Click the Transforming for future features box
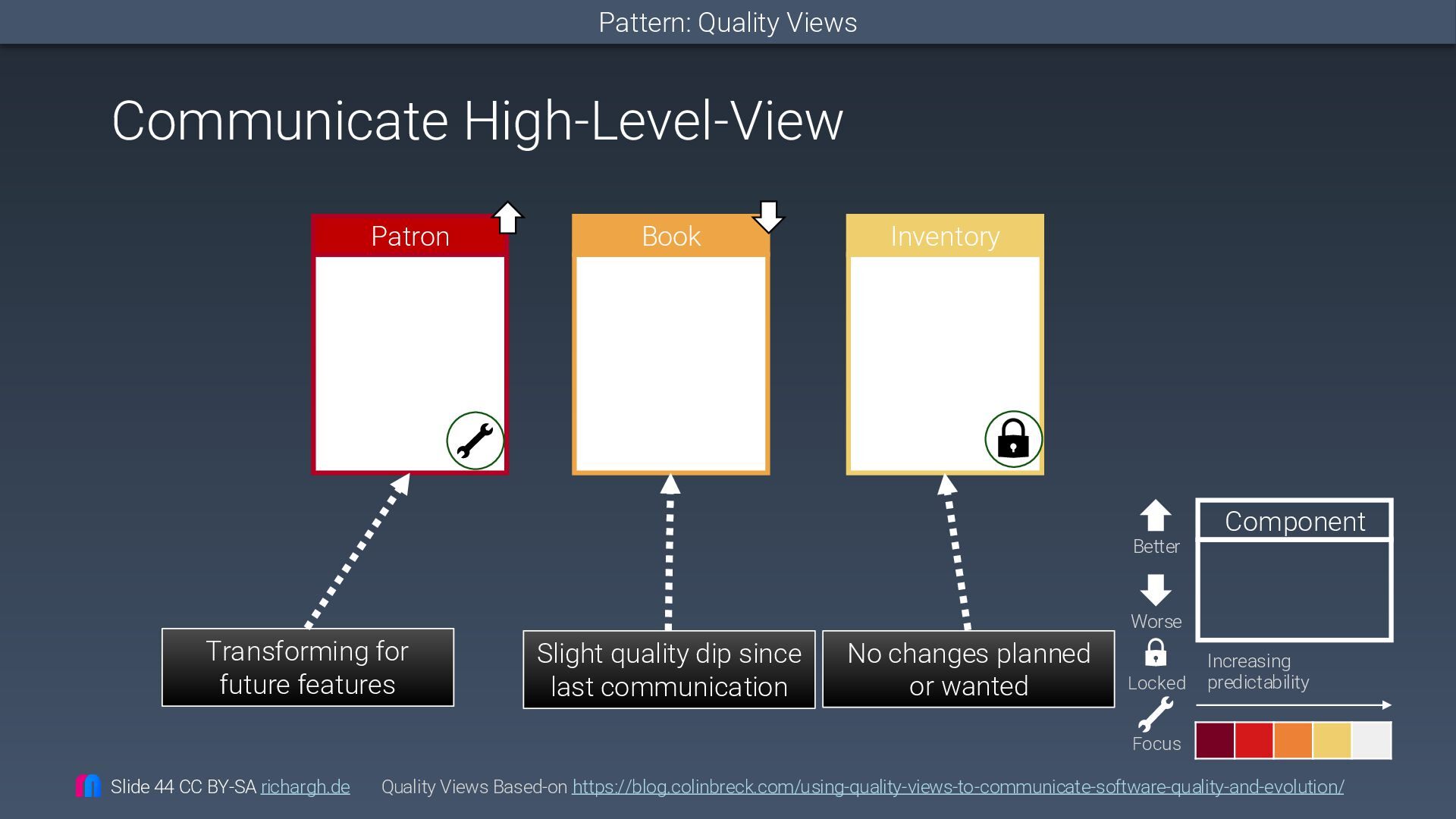The width and height of the screenshot is (1456, 819). point(307,667)
